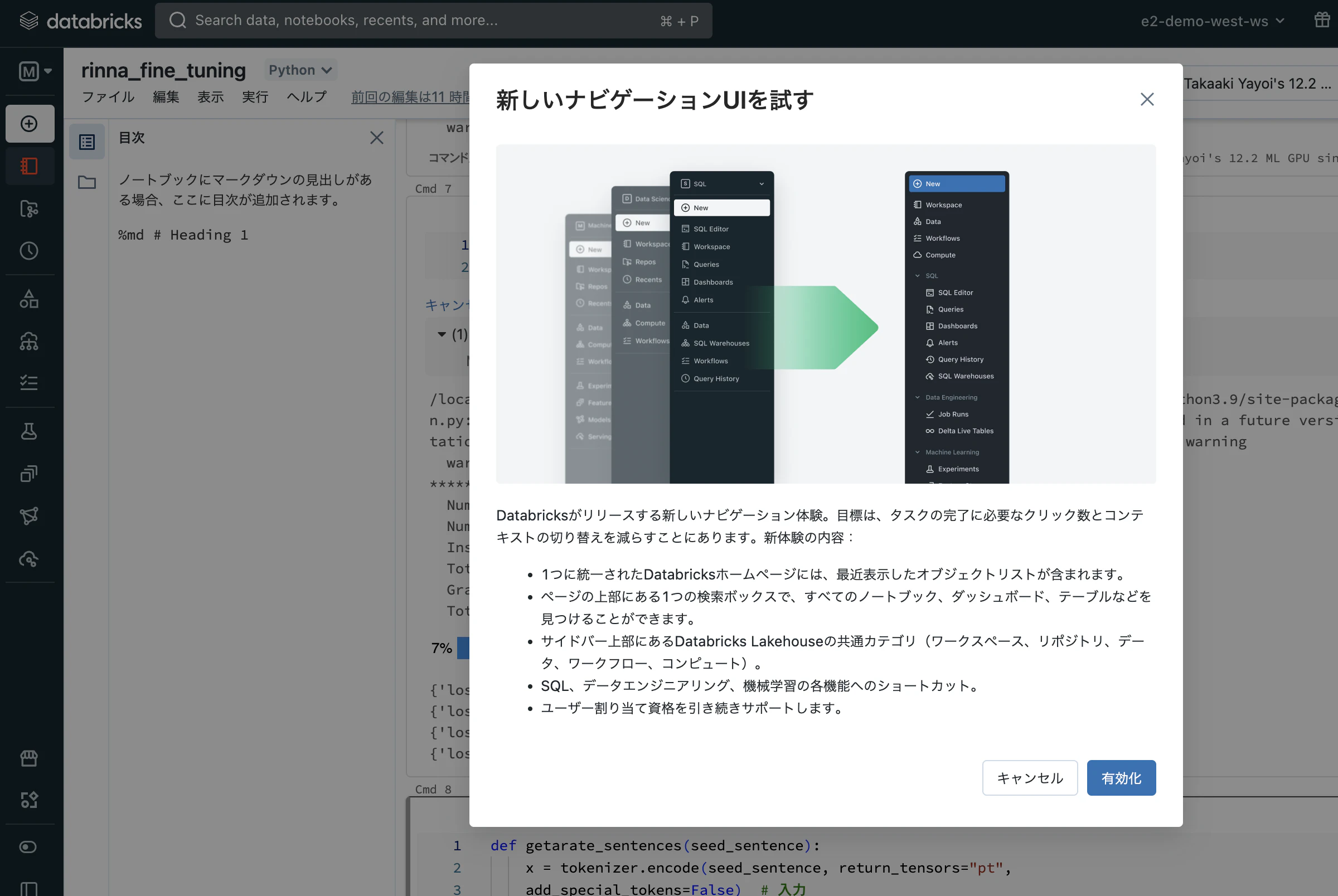Click the 'Cmd 7' cell label
Image resolution: width=1338 pixels, height=896 pixels.
[433, 188]
